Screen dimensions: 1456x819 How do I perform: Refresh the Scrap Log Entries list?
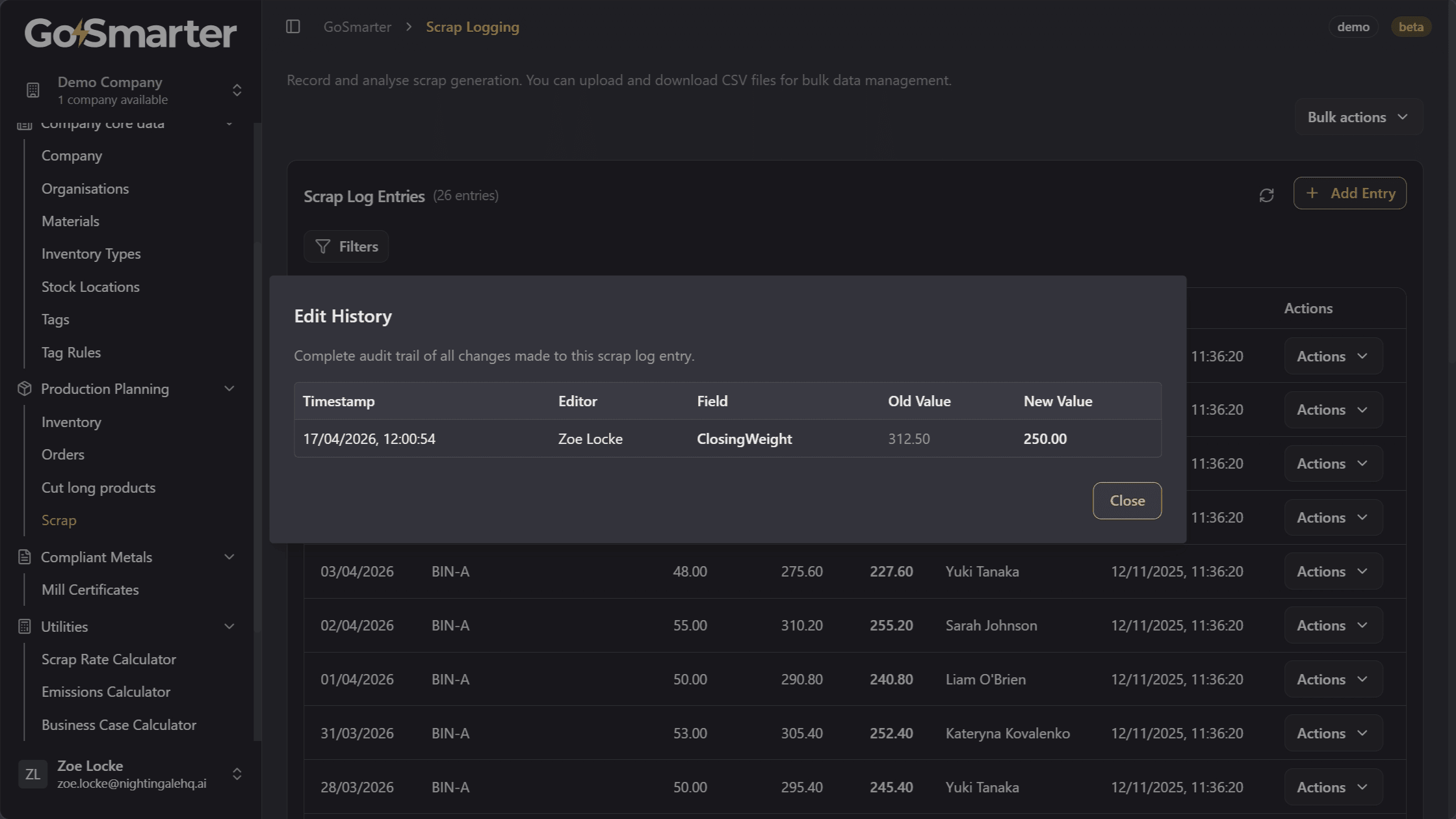(x=1266, y=195)
